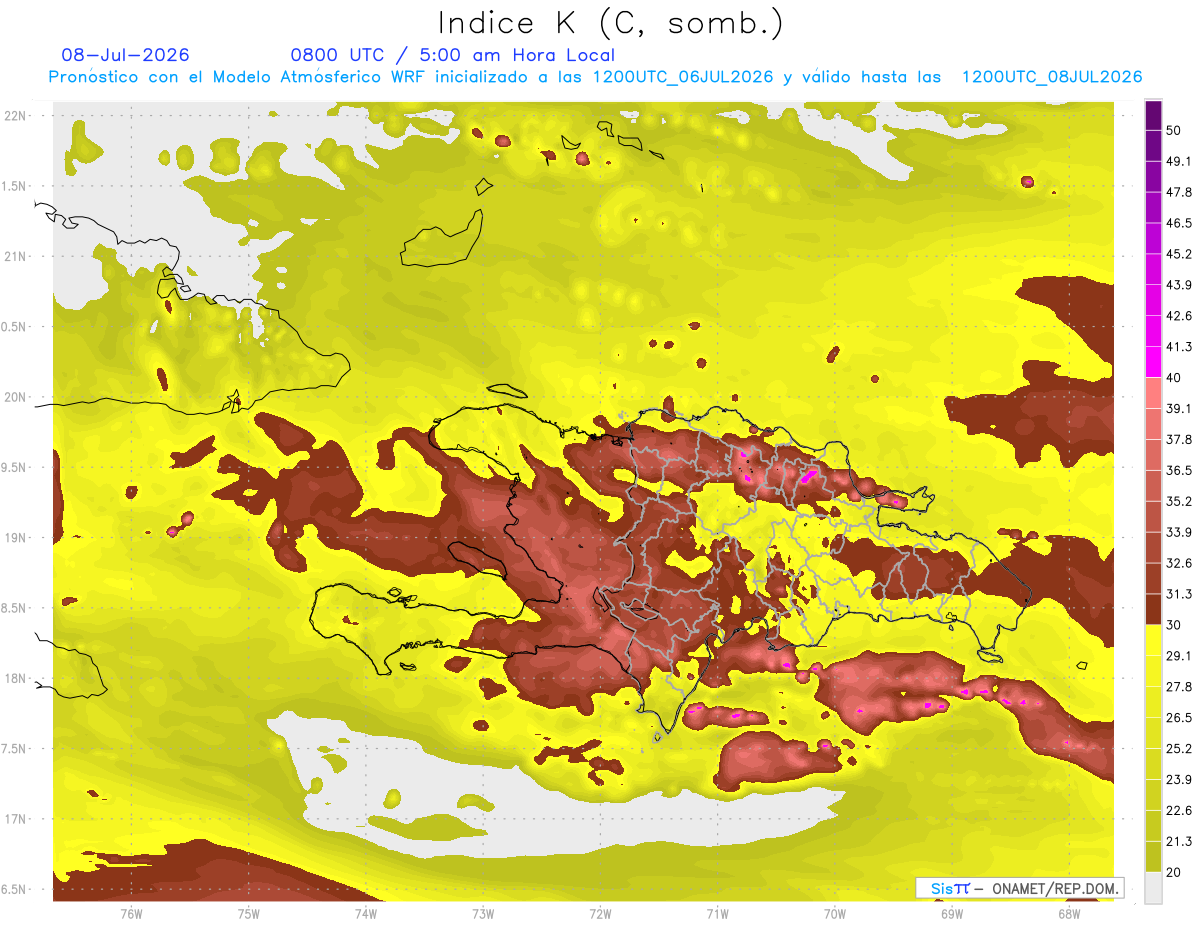Select the "71W" longitude axis label

tap(718, 913)
